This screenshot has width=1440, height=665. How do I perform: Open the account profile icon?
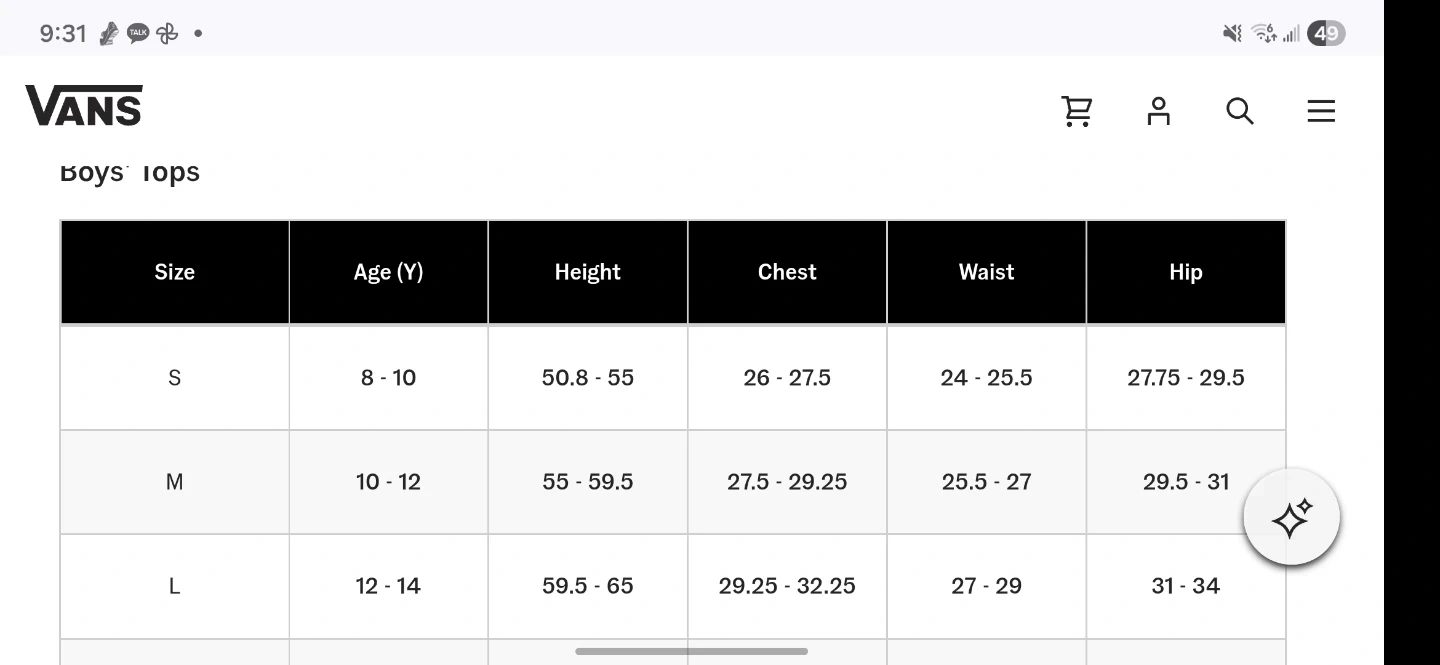tap(1158, 111)
